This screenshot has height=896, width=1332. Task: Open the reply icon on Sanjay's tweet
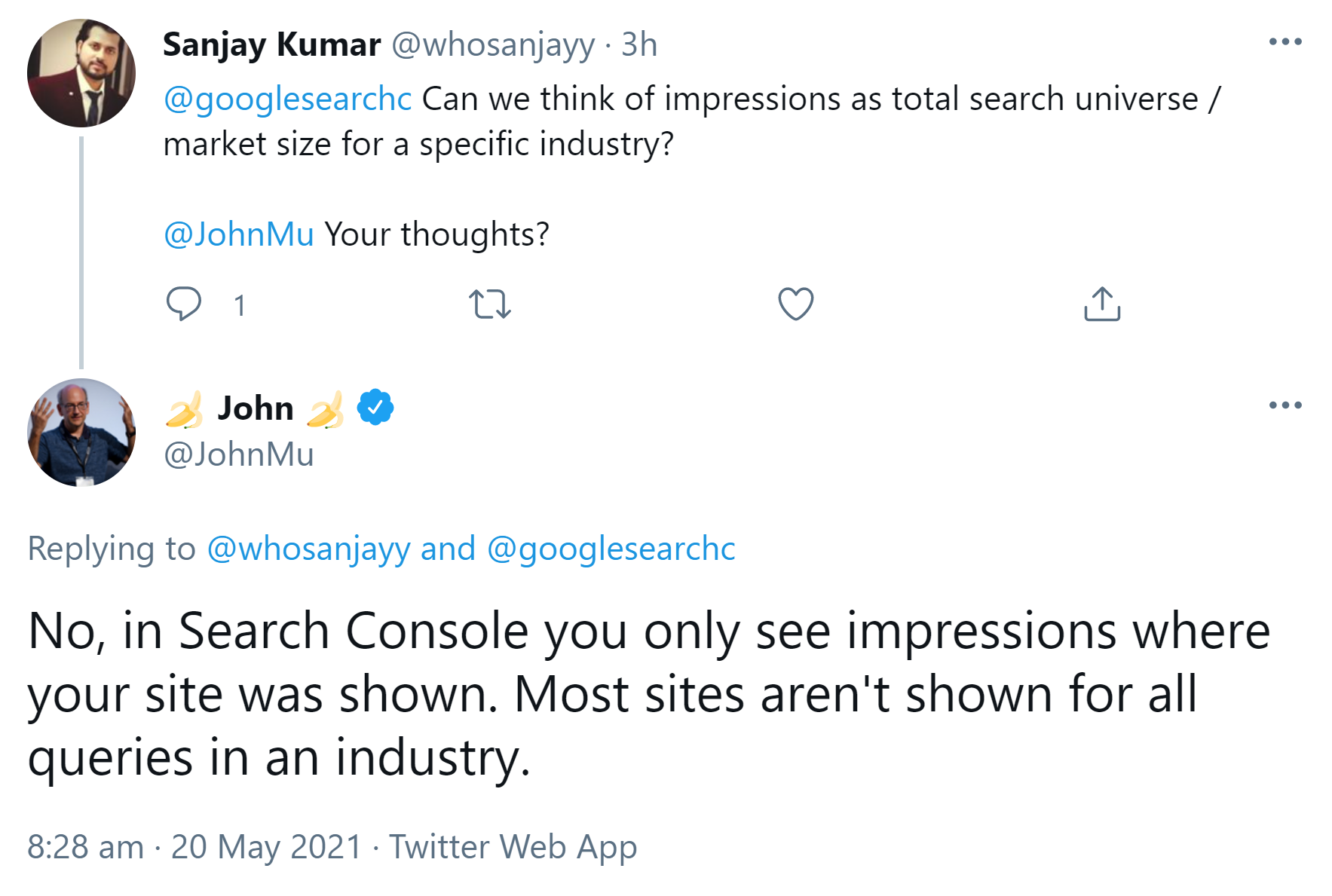tap(185, 304)
